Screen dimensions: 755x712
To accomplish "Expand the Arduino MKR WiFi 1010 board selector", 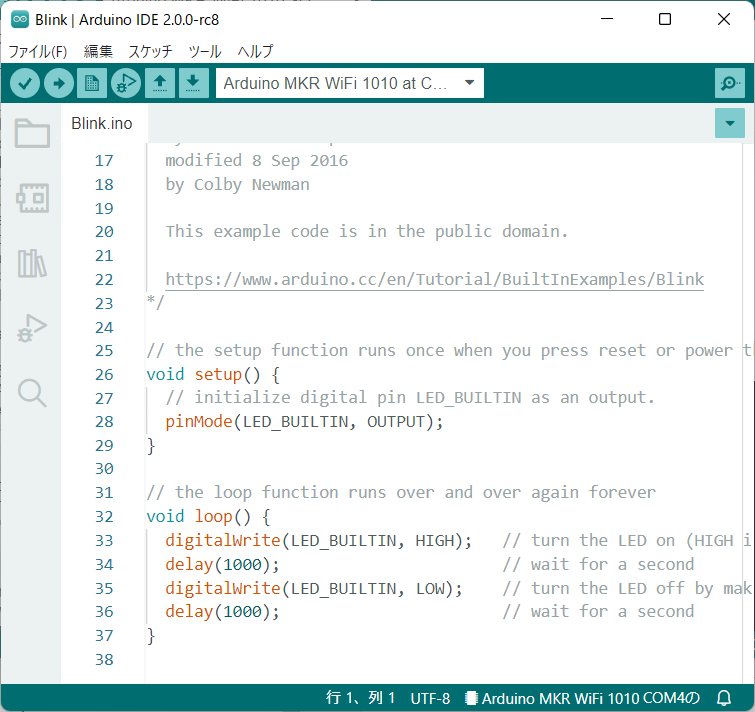I will click(x=349, y=84).
